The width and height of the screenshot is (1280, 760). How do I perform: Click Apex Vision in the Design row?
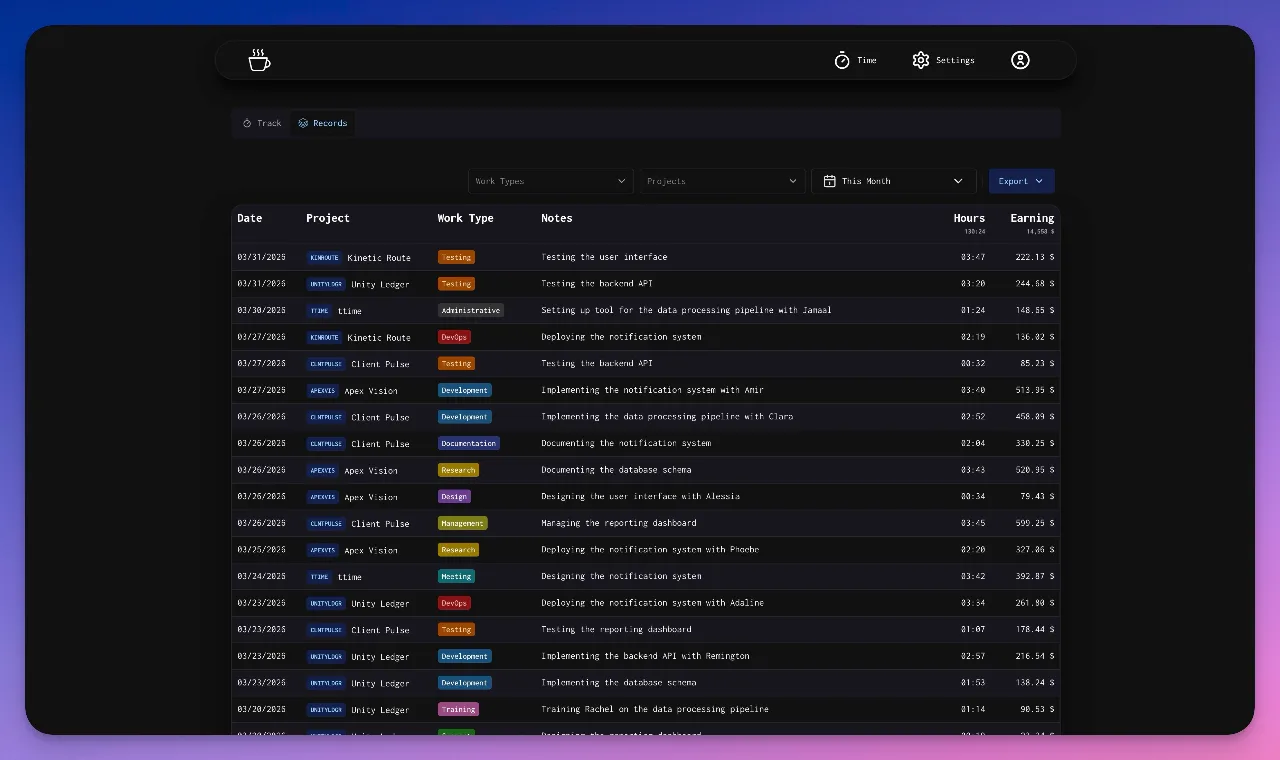point(371,497)
